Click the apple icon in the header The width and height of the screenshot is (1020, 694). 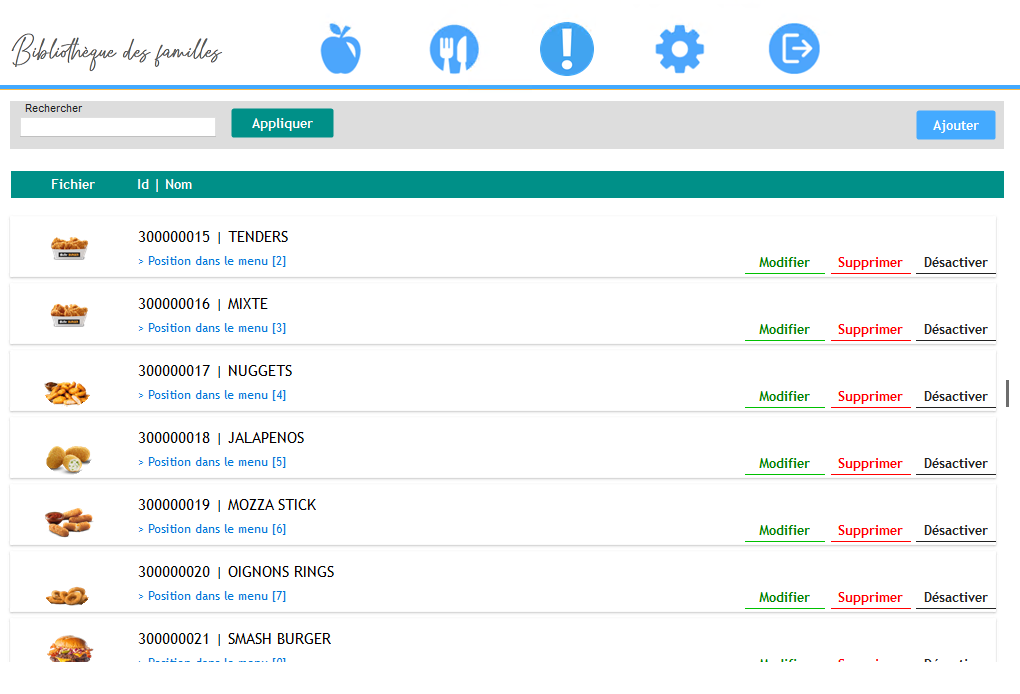(340, 49)
